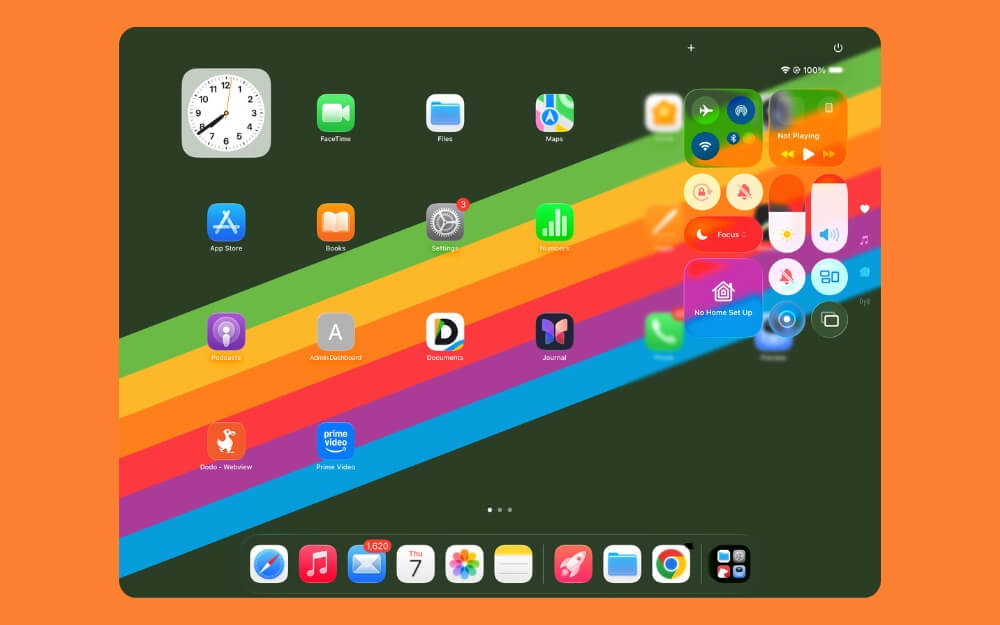Go to music note page in Control Center
Viewport: 1000px width, 625px height.
[x=864, y=240]
